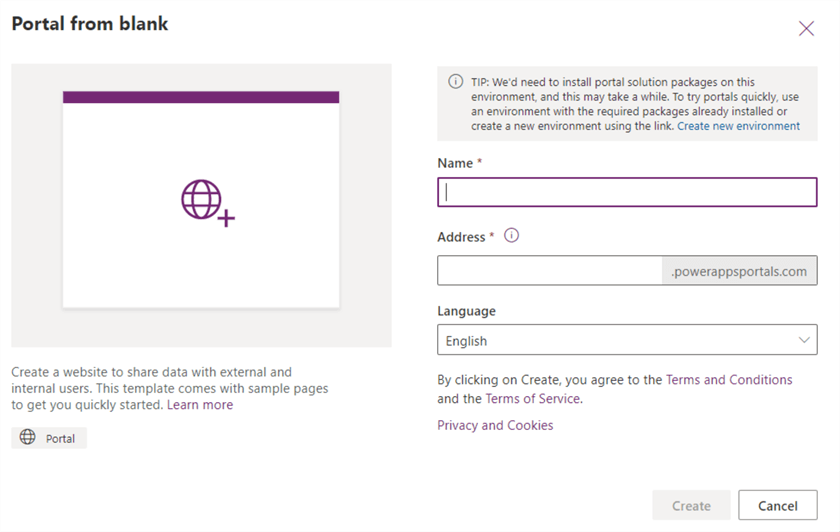Image resolution: width=840 pixels, height=532 pixels.
Task: Open the Terms of Service link
Action: coord(532,399)
